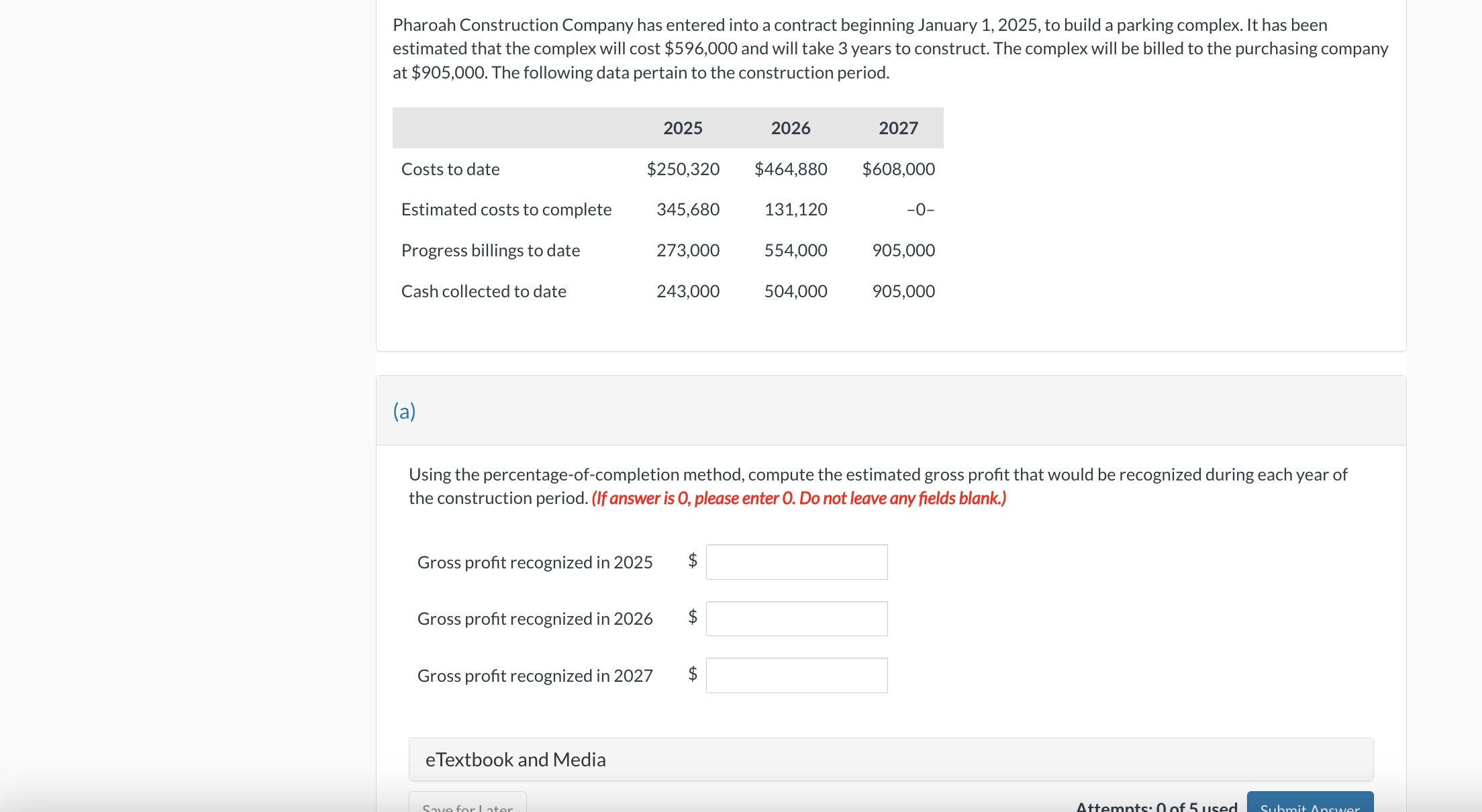The width and height of the screenshot is (1482, 812).
Task: Click the $608,000 costs to date value
Action: click(898, 169)
